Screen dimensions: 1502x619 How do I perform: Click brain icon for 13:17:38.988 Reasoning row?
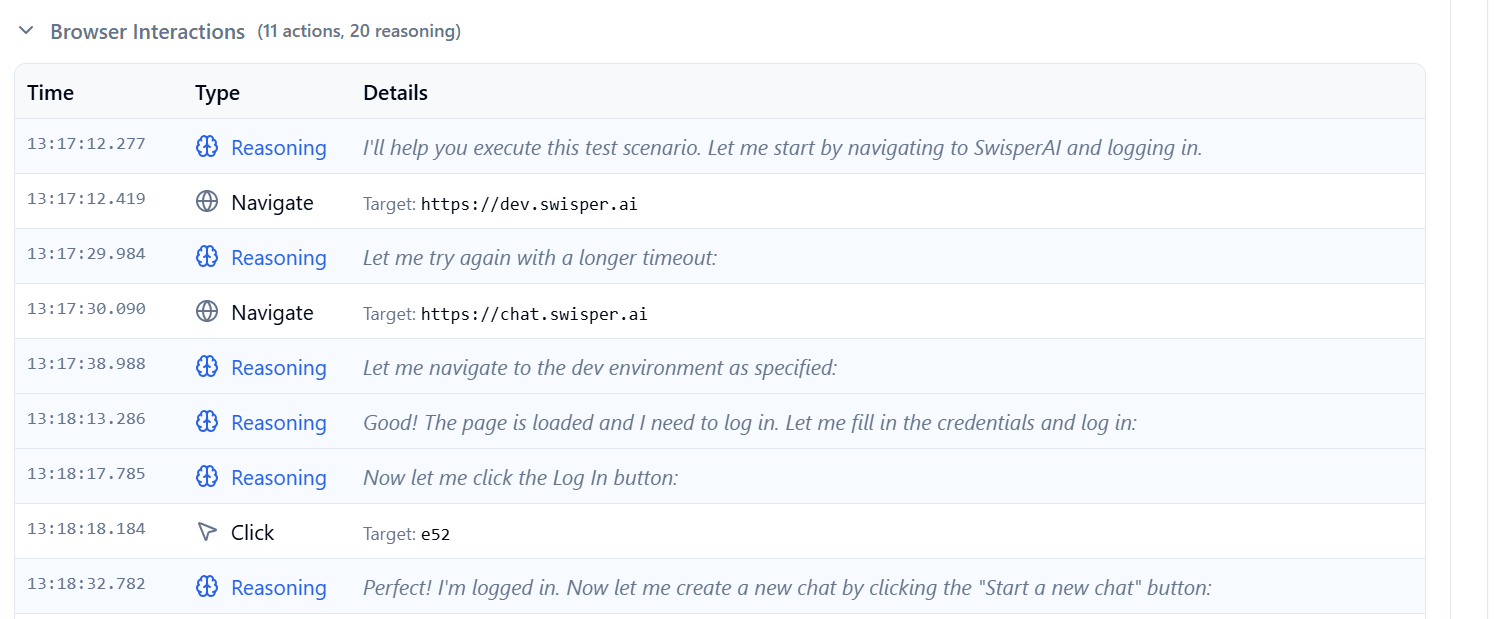207,367
